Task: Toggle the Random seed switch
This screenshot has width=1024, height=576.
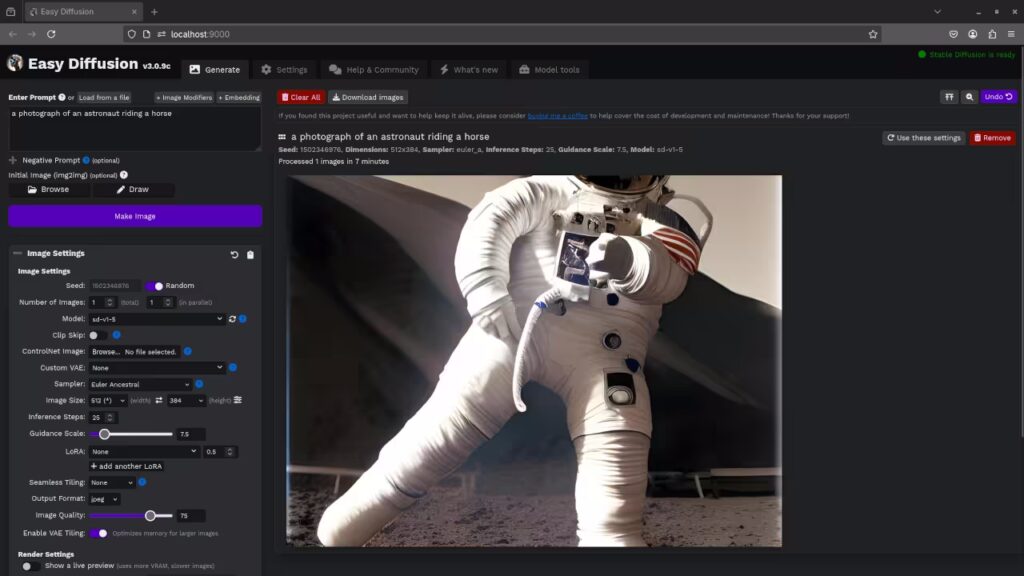Action: (154, 286)
